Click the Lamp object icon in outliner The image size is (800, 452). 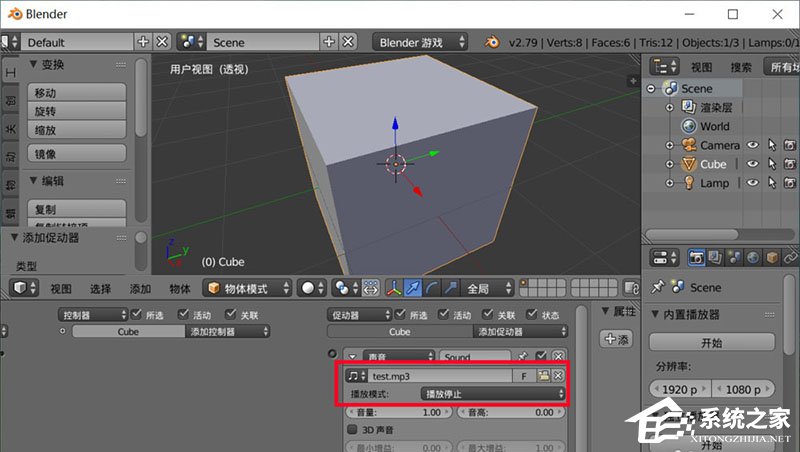[689, 183]
